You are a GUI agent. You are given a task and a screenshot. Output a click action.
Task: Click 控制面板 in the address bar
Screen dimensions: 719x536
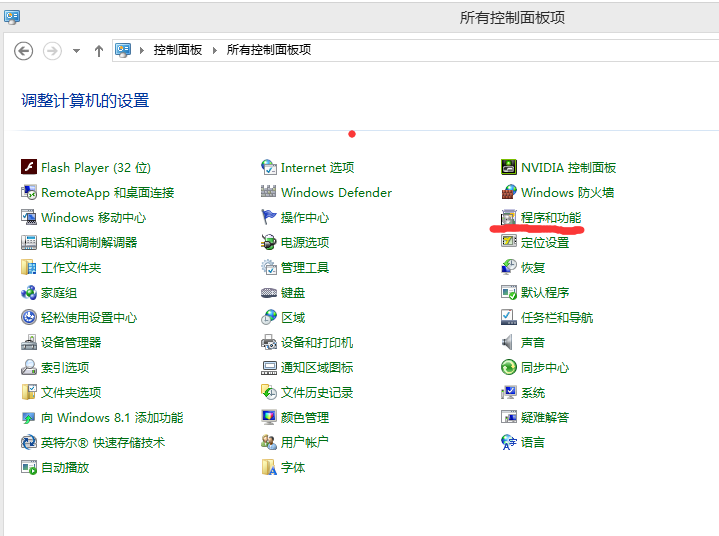coord(177,50)
